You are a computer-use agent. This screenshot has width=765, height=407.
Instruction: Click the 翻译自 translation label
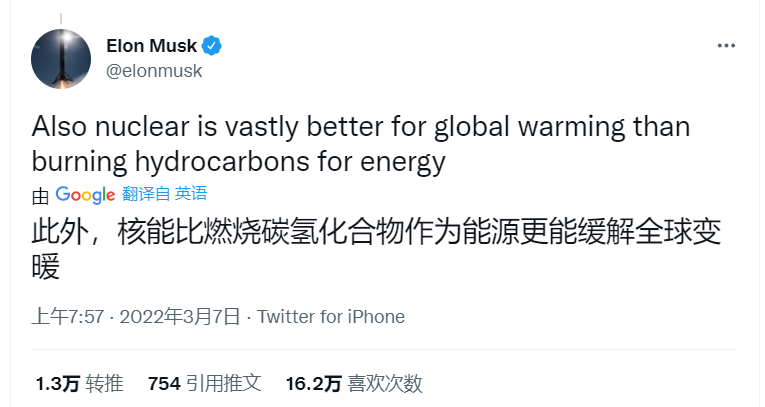[145, 194]
